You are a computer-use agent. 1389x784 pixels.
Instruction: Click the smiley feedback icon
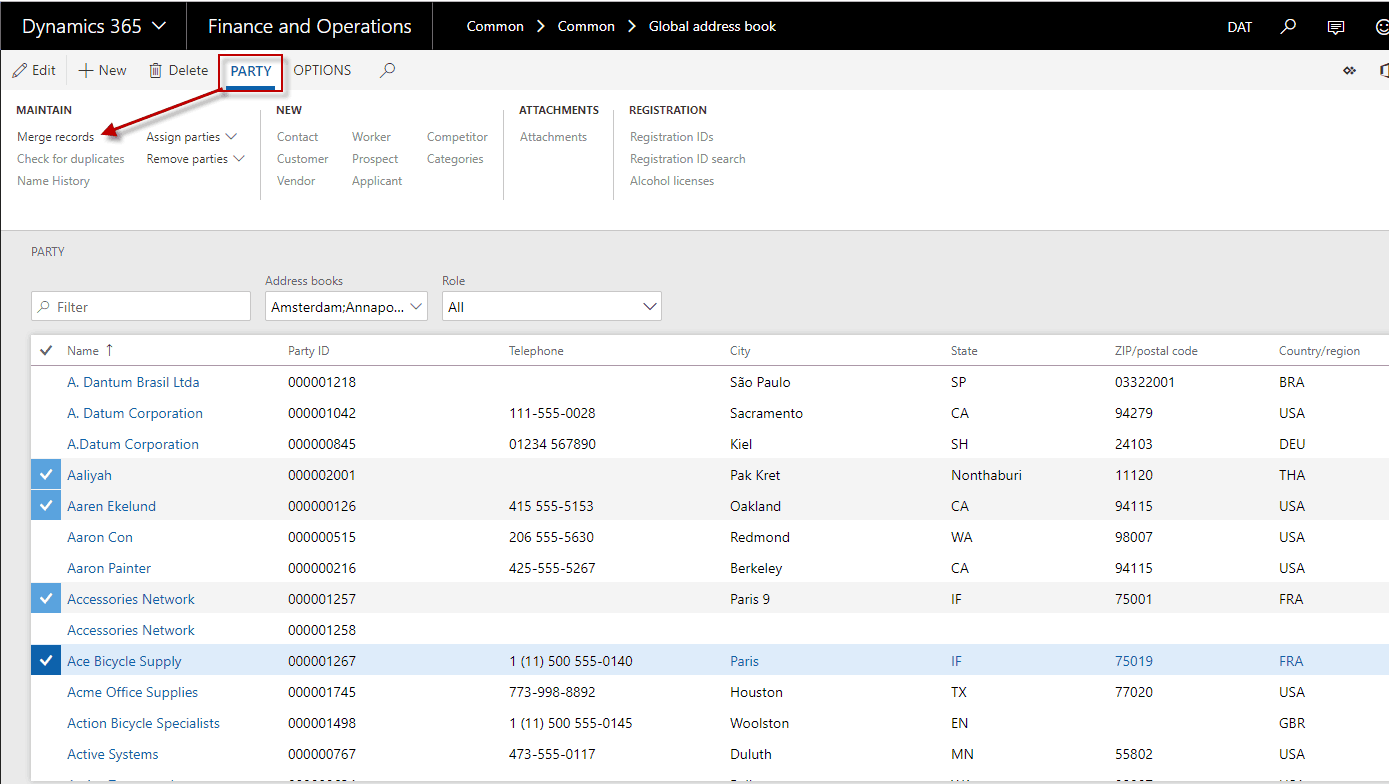tap(1382, 27)
